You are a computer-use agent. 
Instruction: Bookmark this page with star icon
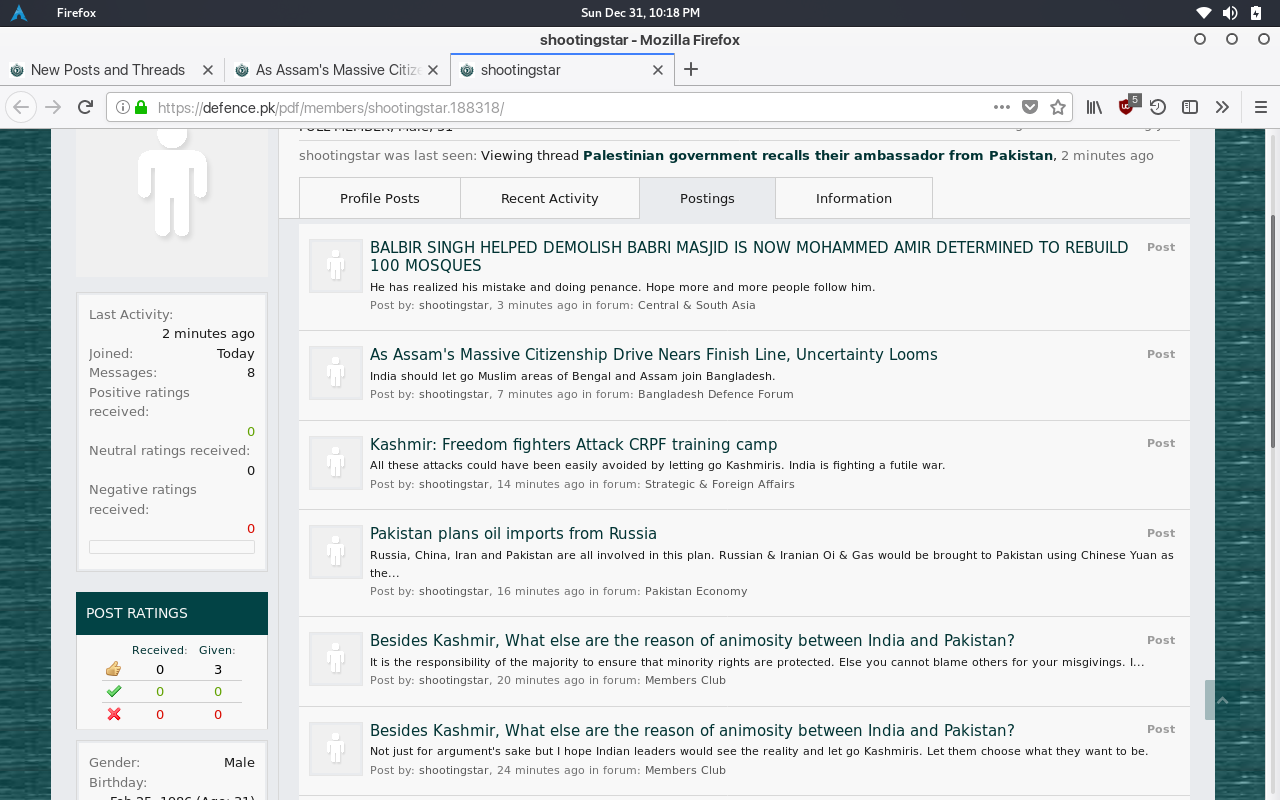(x=1058, y=107)
